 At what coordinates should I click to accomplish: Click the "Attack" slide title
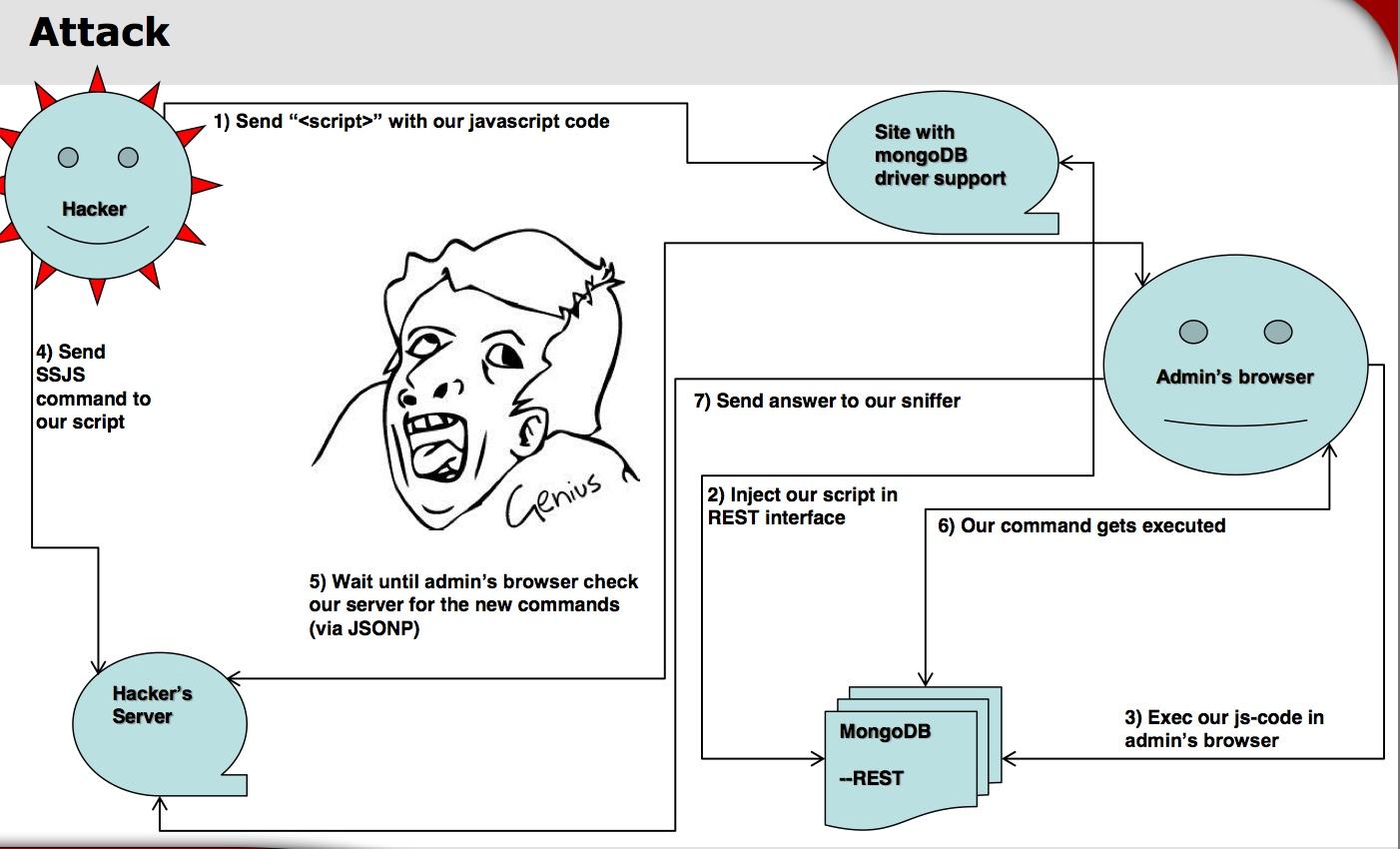click(x=100, y=32)
